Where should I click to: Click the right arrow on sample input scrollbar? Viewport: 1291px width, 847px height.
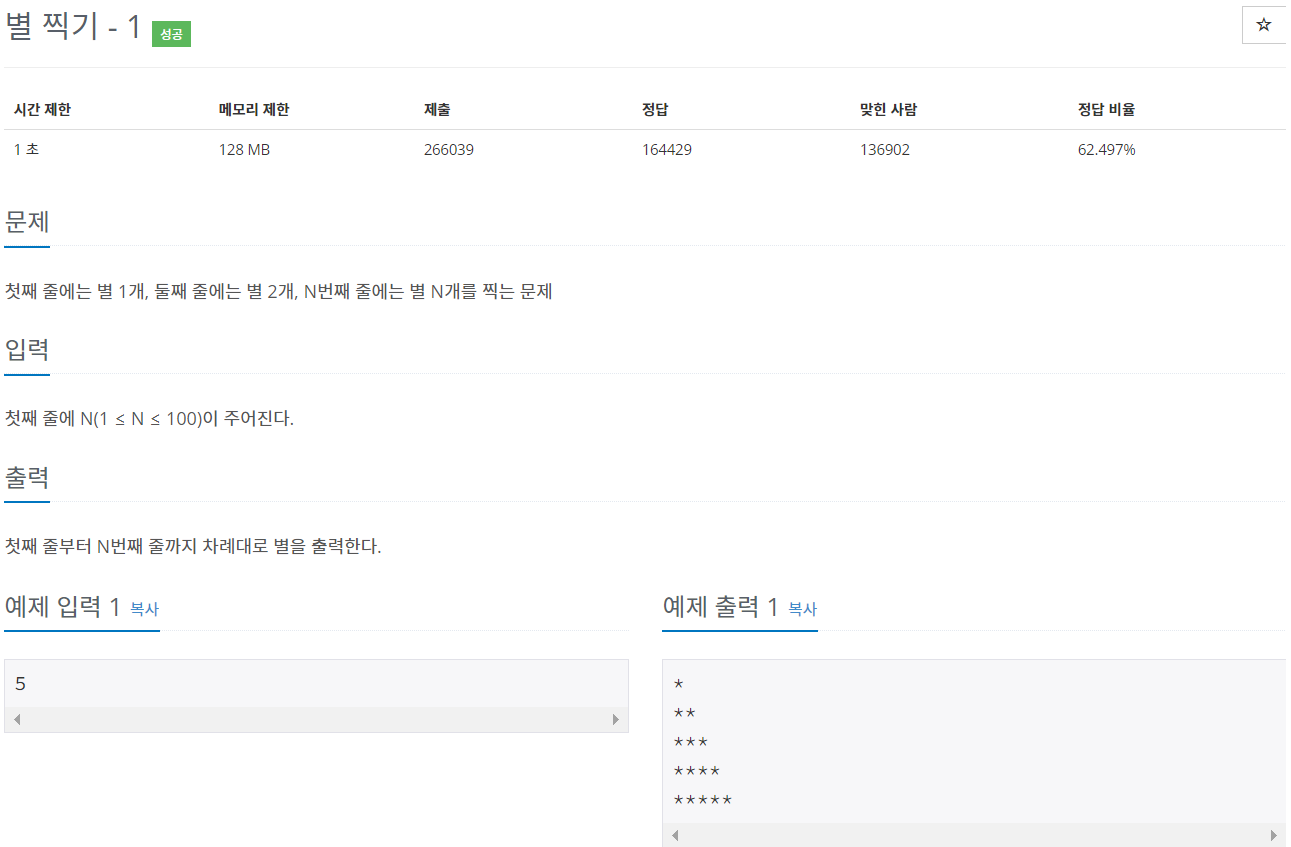[x=617, y=718]
